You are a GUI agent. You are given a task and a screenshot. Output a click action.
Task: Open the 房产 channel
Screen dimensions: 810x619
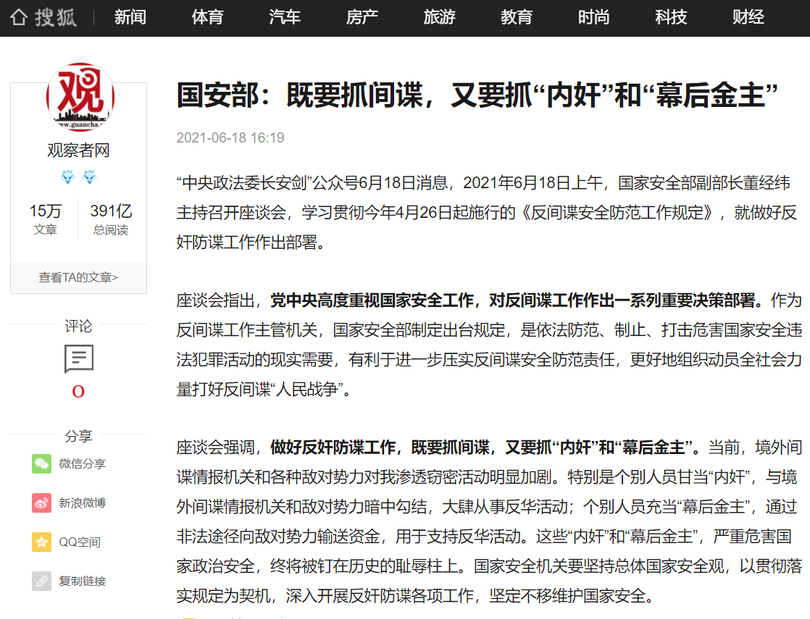(x=362, y=17)
